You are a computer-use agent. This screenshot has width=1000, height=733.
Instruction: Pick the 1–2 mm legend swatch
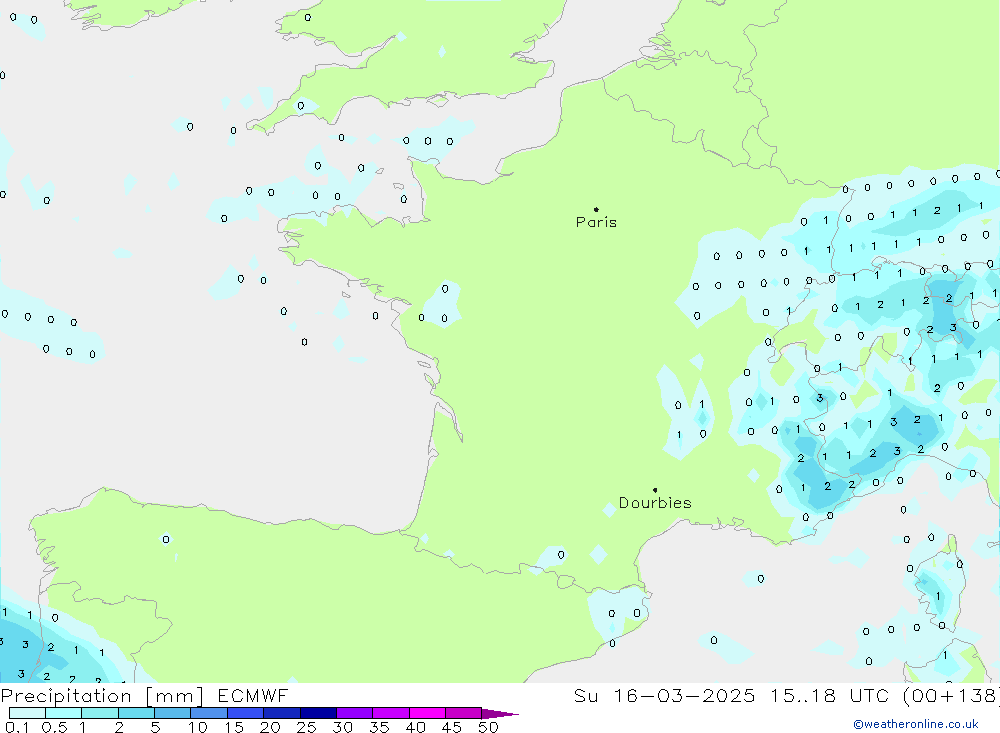[x=100, y=713]
